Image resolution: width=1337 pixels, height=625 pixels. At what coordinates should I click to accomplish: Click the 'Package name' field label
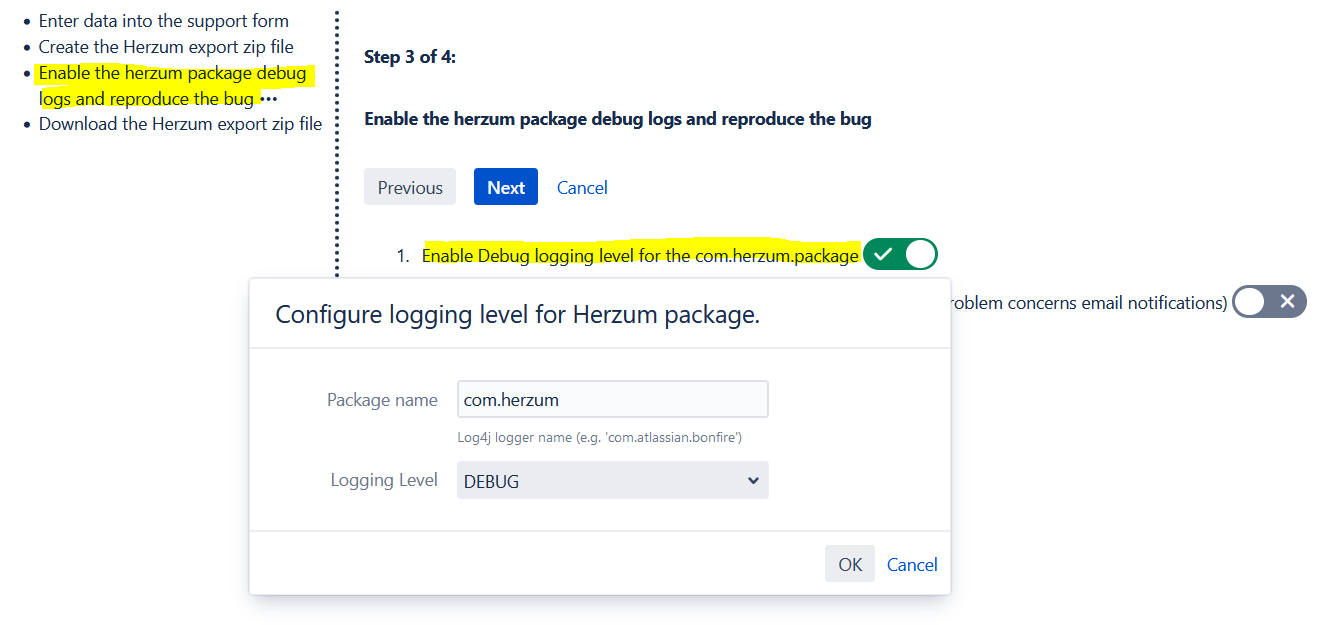(382, 399)
